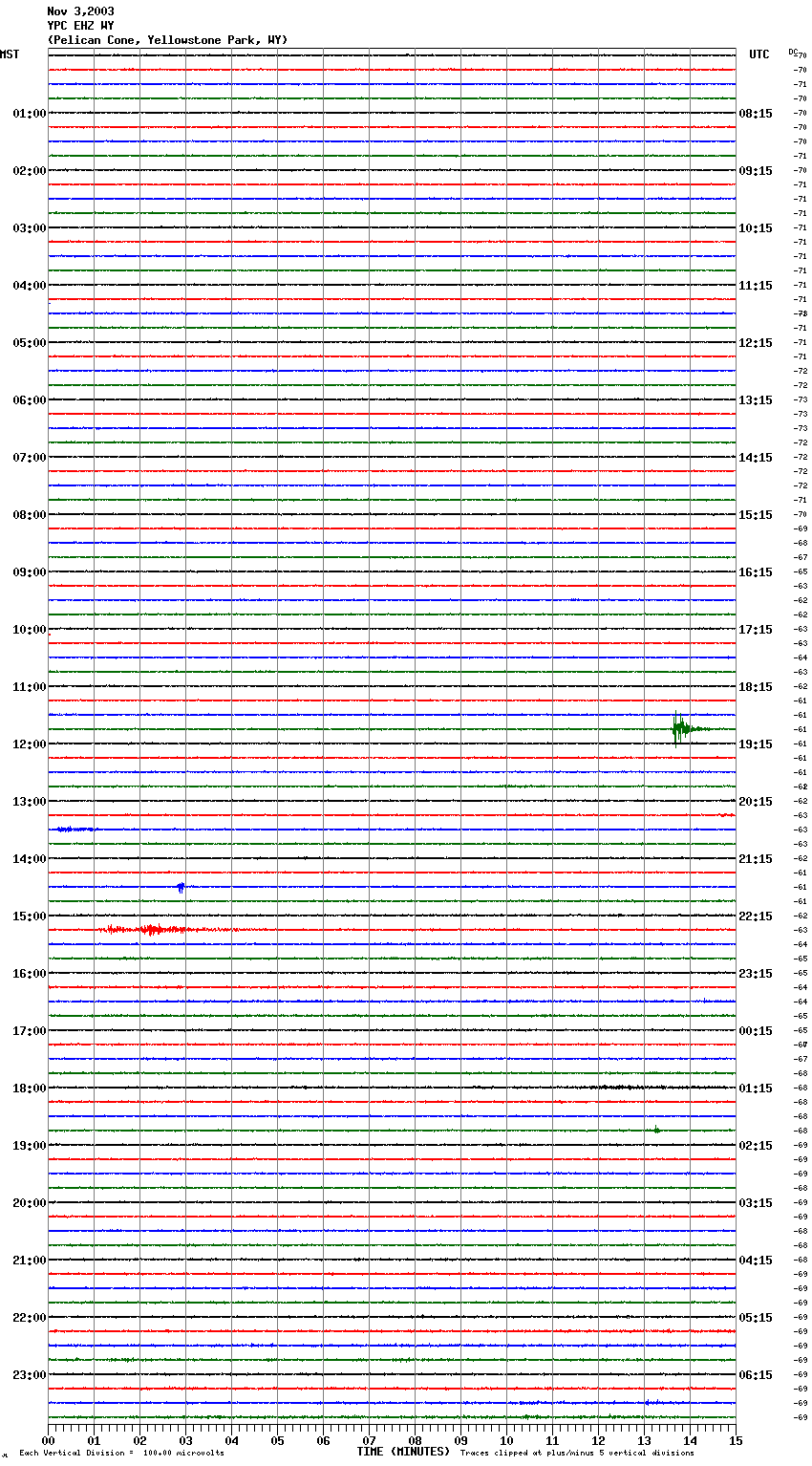Click 'Each Vertical Division = 100.00 microvolts' note
The image size is (812, 1466).
121,1453
